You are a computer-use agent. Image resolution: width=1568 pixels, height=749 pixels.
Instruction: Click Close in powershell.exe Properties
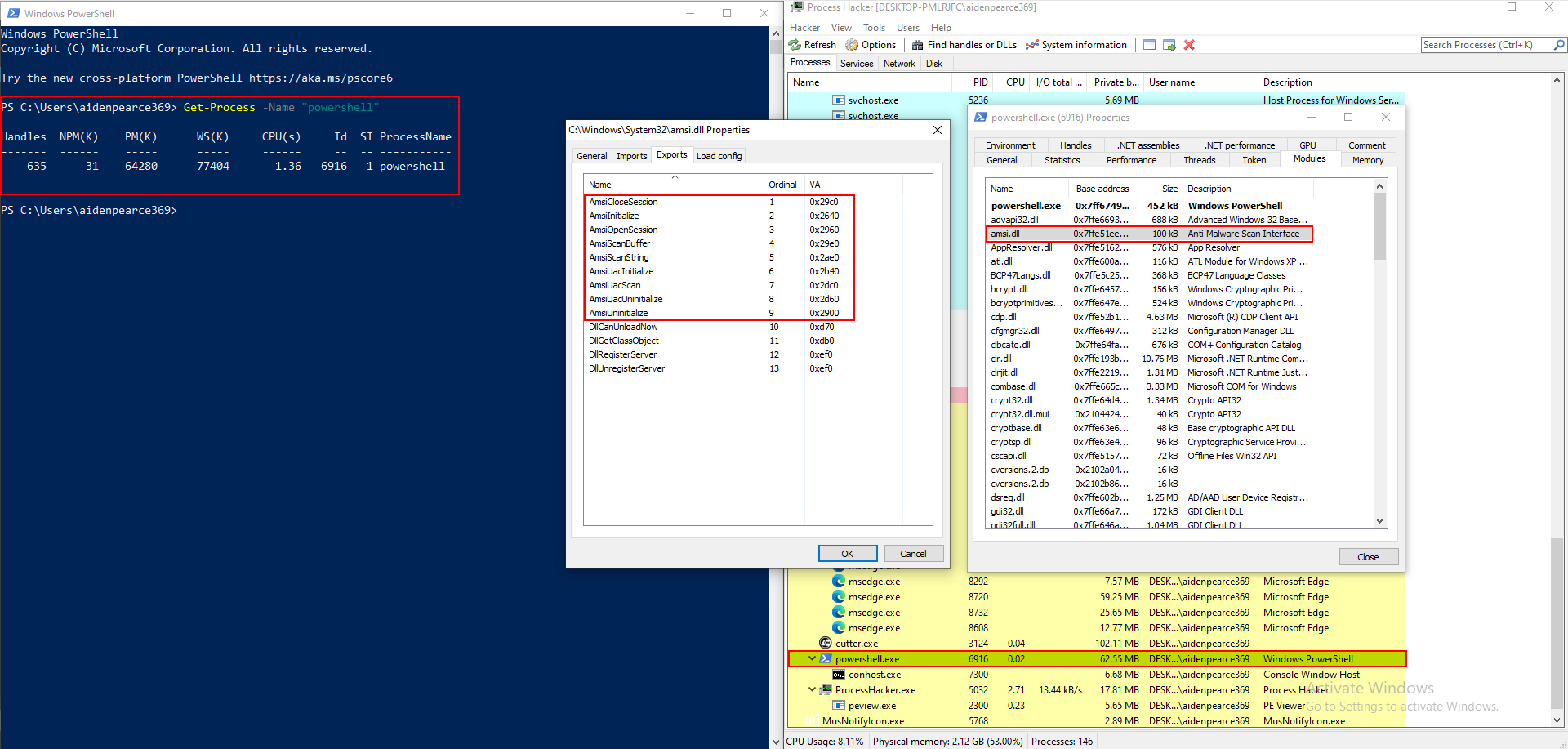1369,557
